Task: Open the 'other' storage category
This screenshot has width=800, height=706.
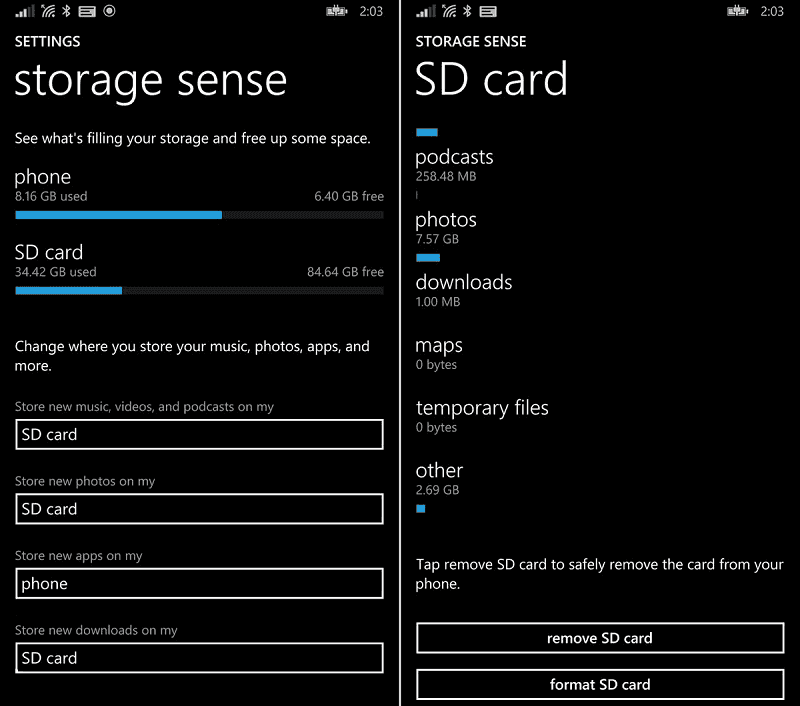Action: pos(439,479)
